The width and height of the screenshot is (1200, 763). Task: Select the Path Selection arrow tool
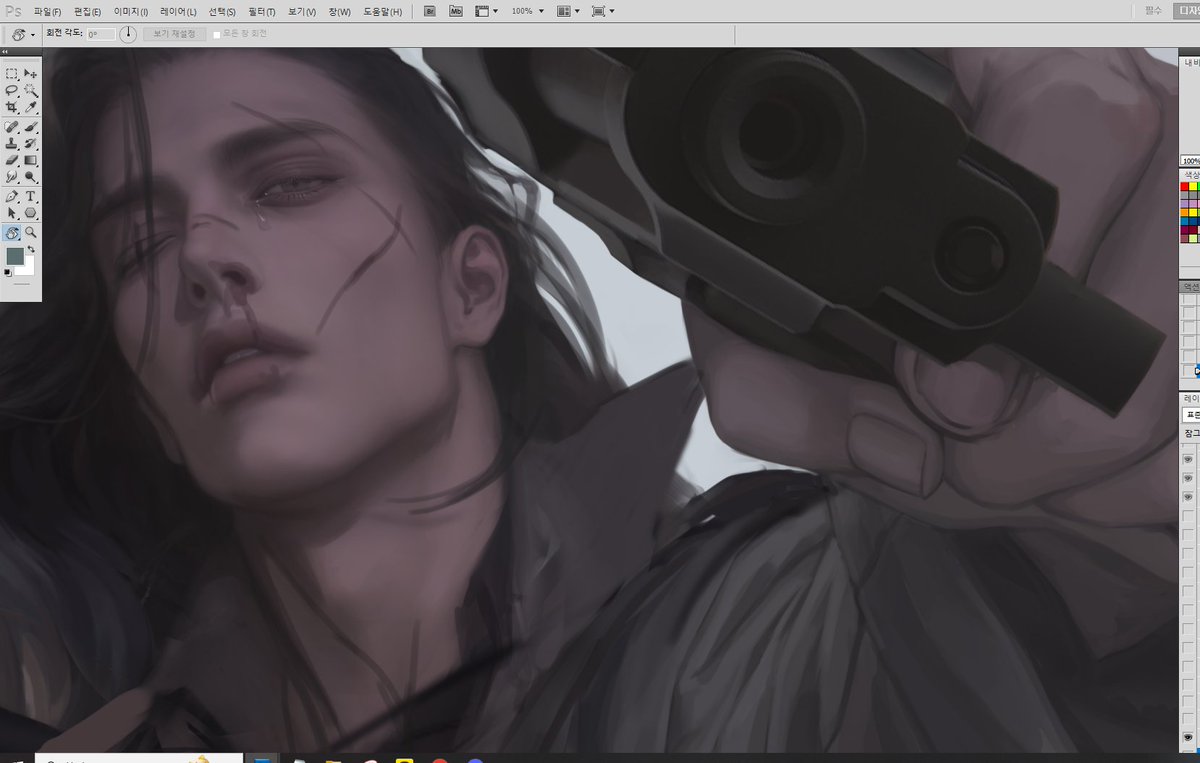(x=12, y=212)
